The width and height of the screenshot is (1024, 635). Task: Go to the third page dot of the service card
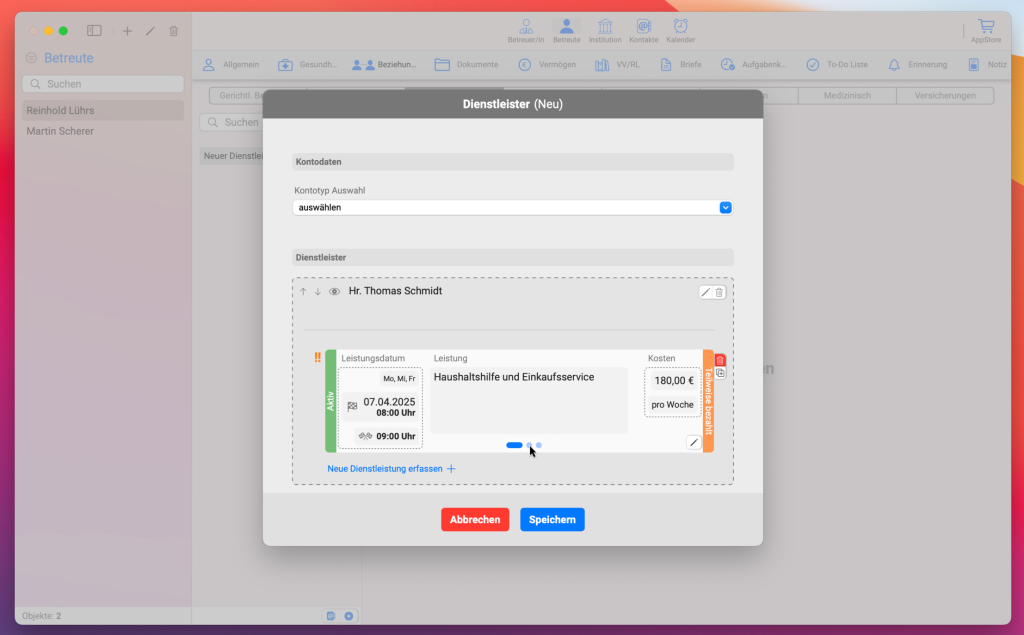(x=539, y=445)
